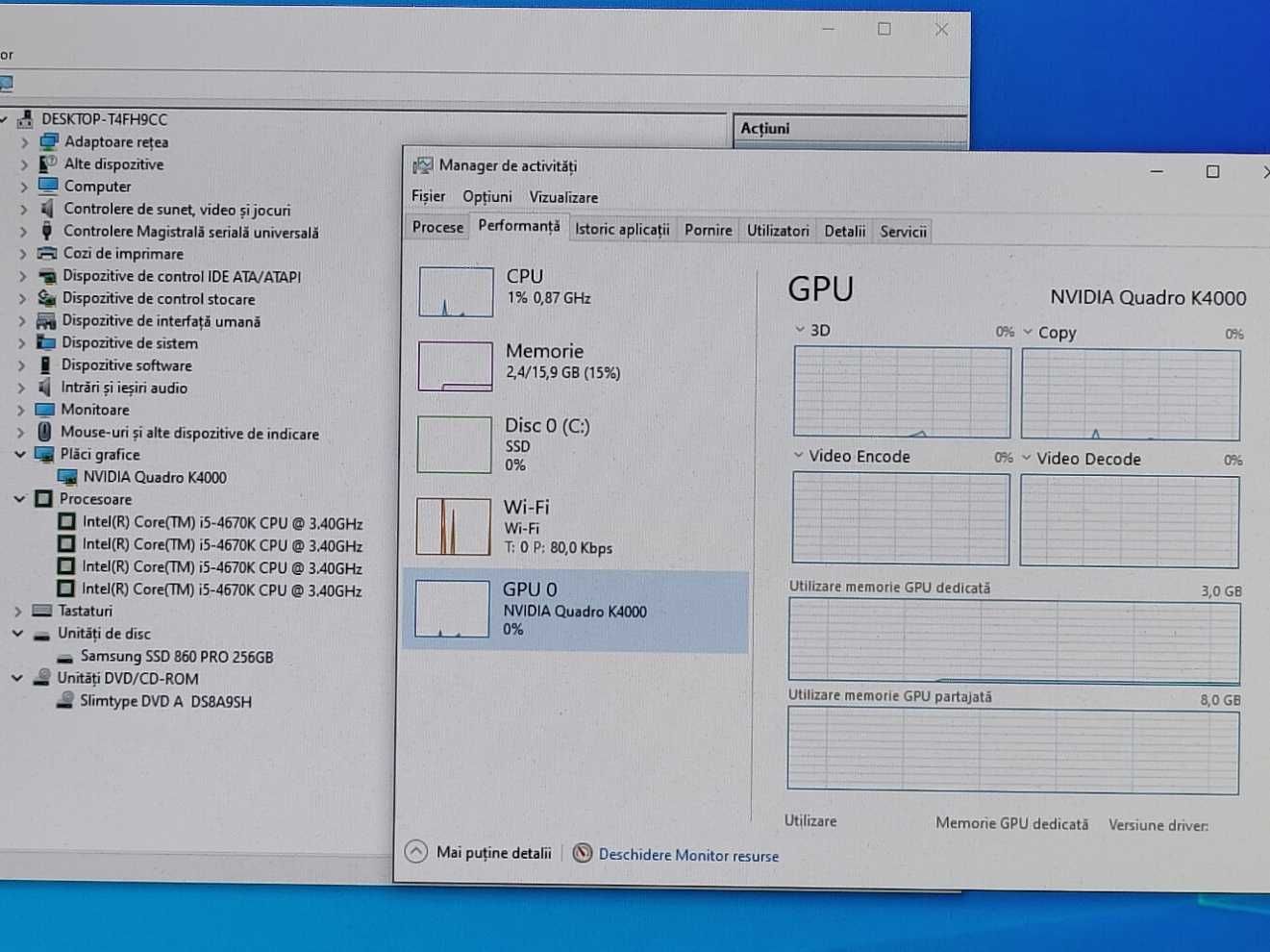Open the Copy graph engine dropdown
This screenshot has height=952, width=1270.
pyautogui.click(x=1028, y=332)
